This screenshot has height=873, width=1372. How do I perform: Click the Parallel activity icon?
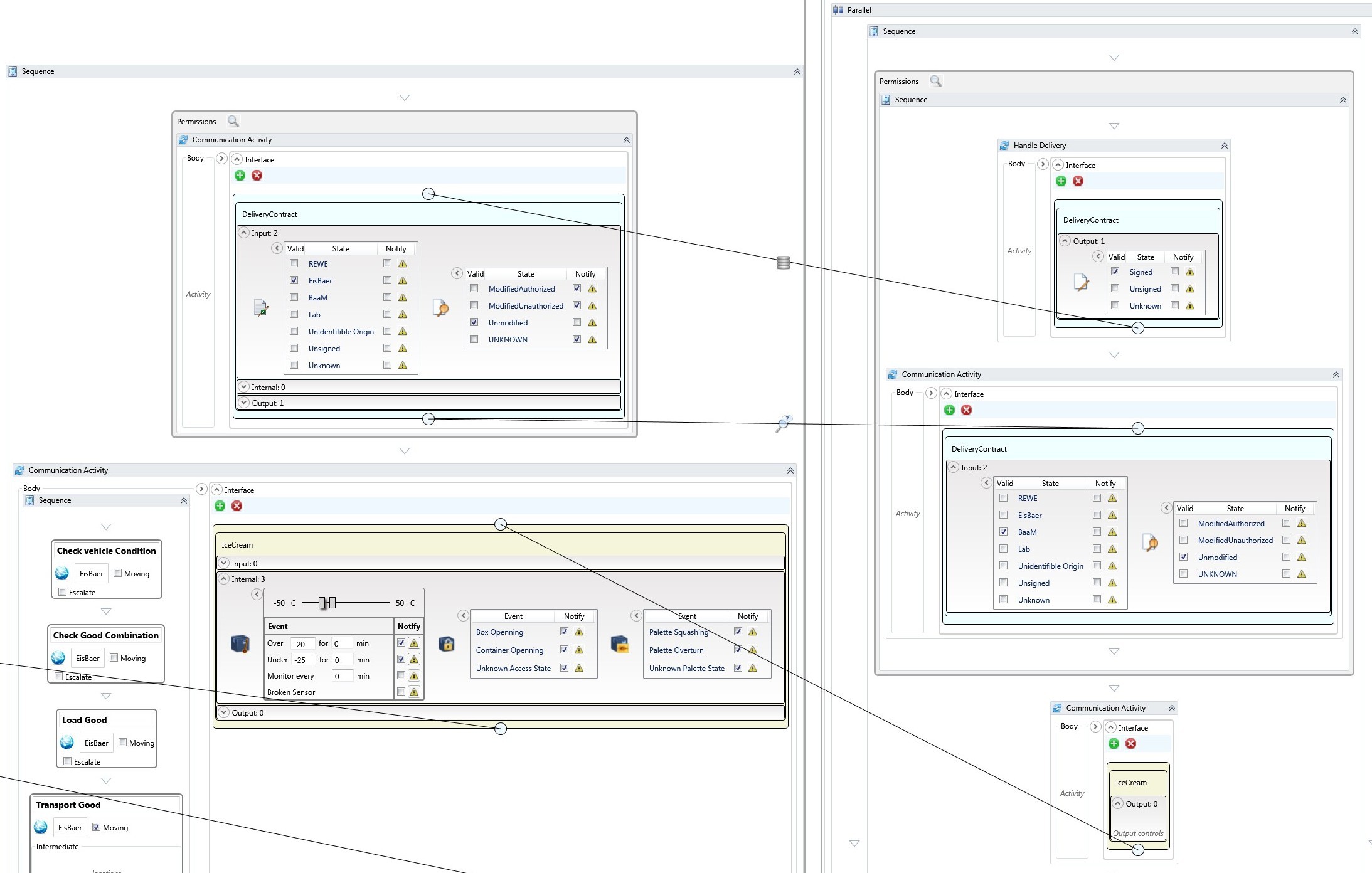click(x=838, y=10)
